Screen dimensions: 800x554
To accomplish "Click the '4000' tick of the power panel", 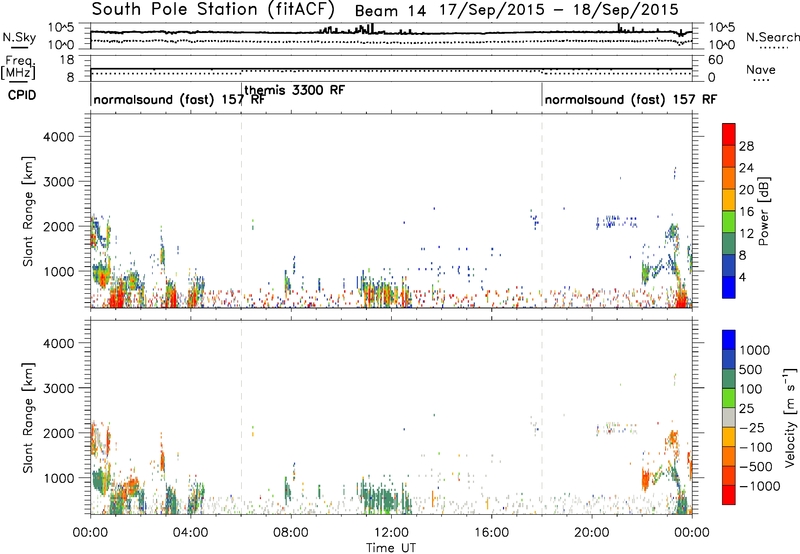I will tap(58, 137).
